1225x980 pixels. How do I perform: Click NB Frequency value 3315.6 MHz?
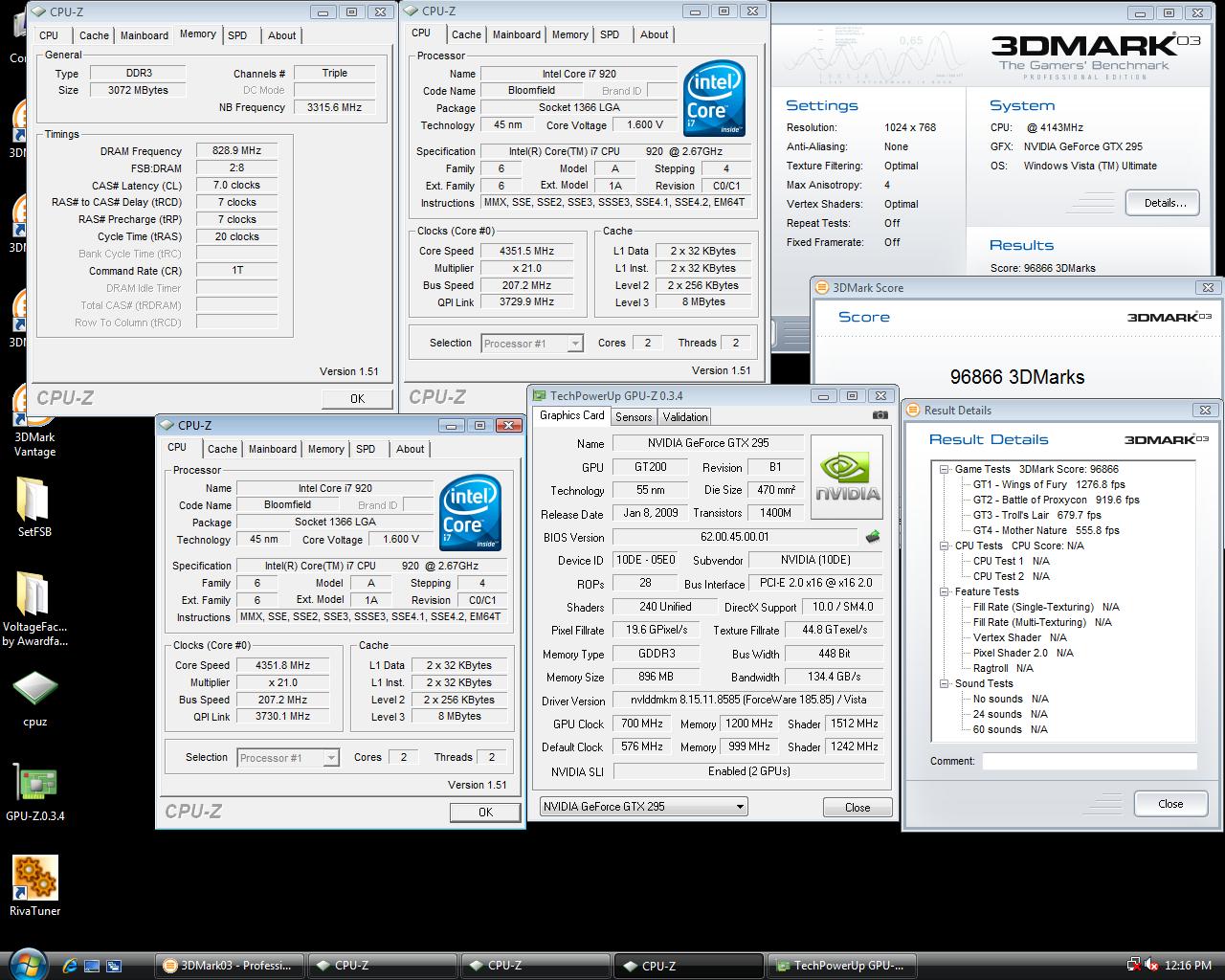334,107
